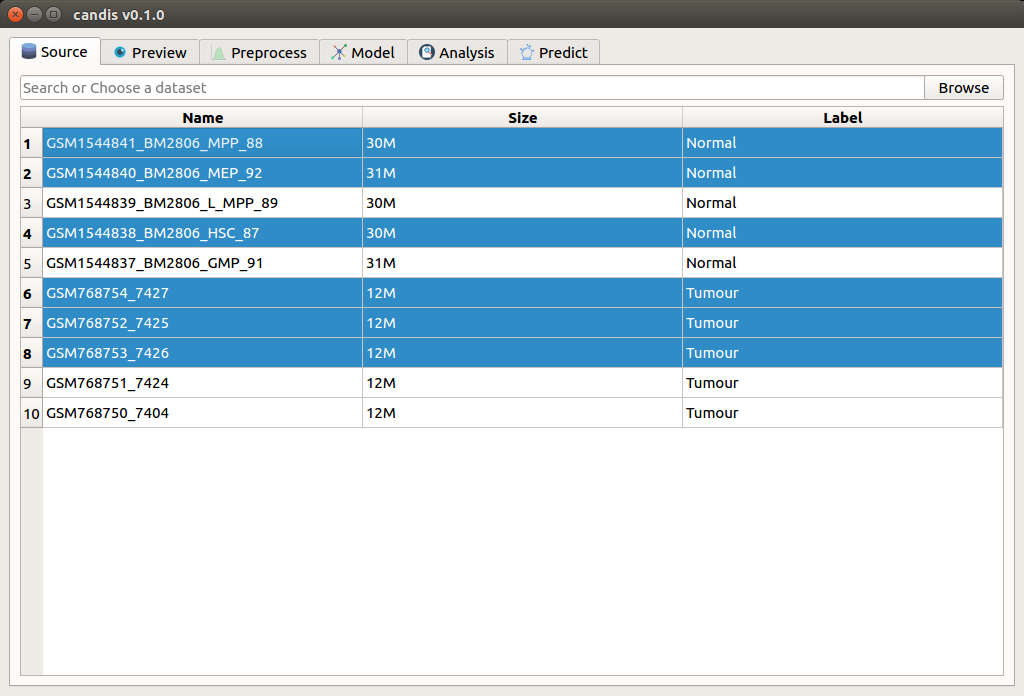Select row header number 3

click(x=31, y=203)
